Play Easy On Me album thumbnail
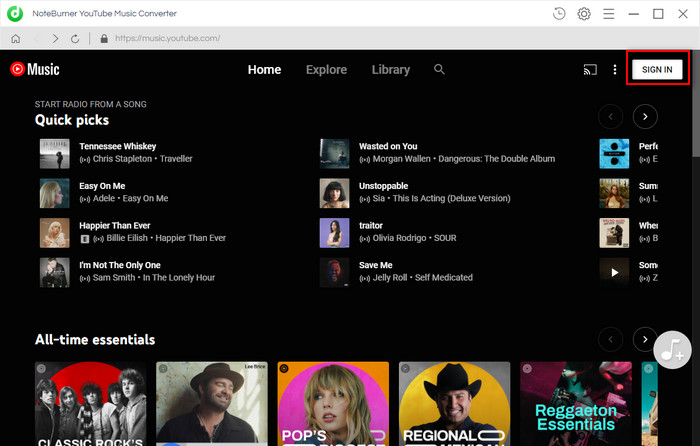 (54, 193)
